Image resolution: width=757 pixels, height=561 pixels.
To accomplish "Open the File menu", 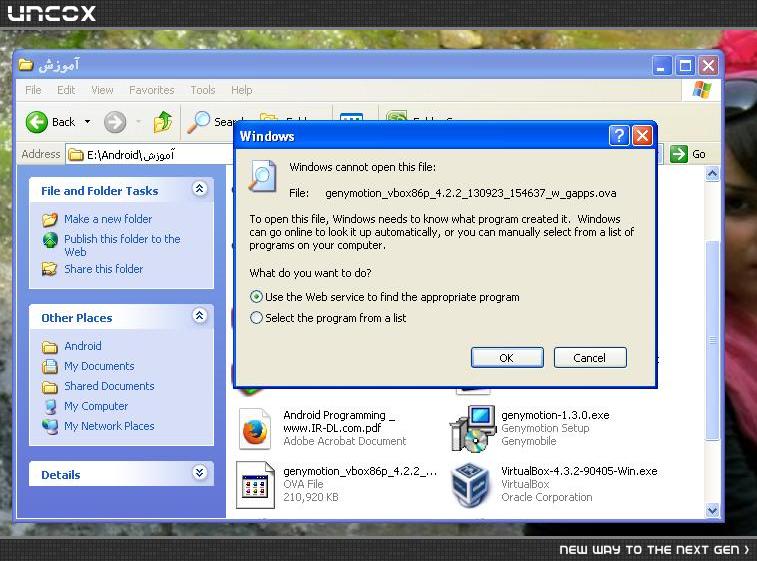I will [33, 90].
